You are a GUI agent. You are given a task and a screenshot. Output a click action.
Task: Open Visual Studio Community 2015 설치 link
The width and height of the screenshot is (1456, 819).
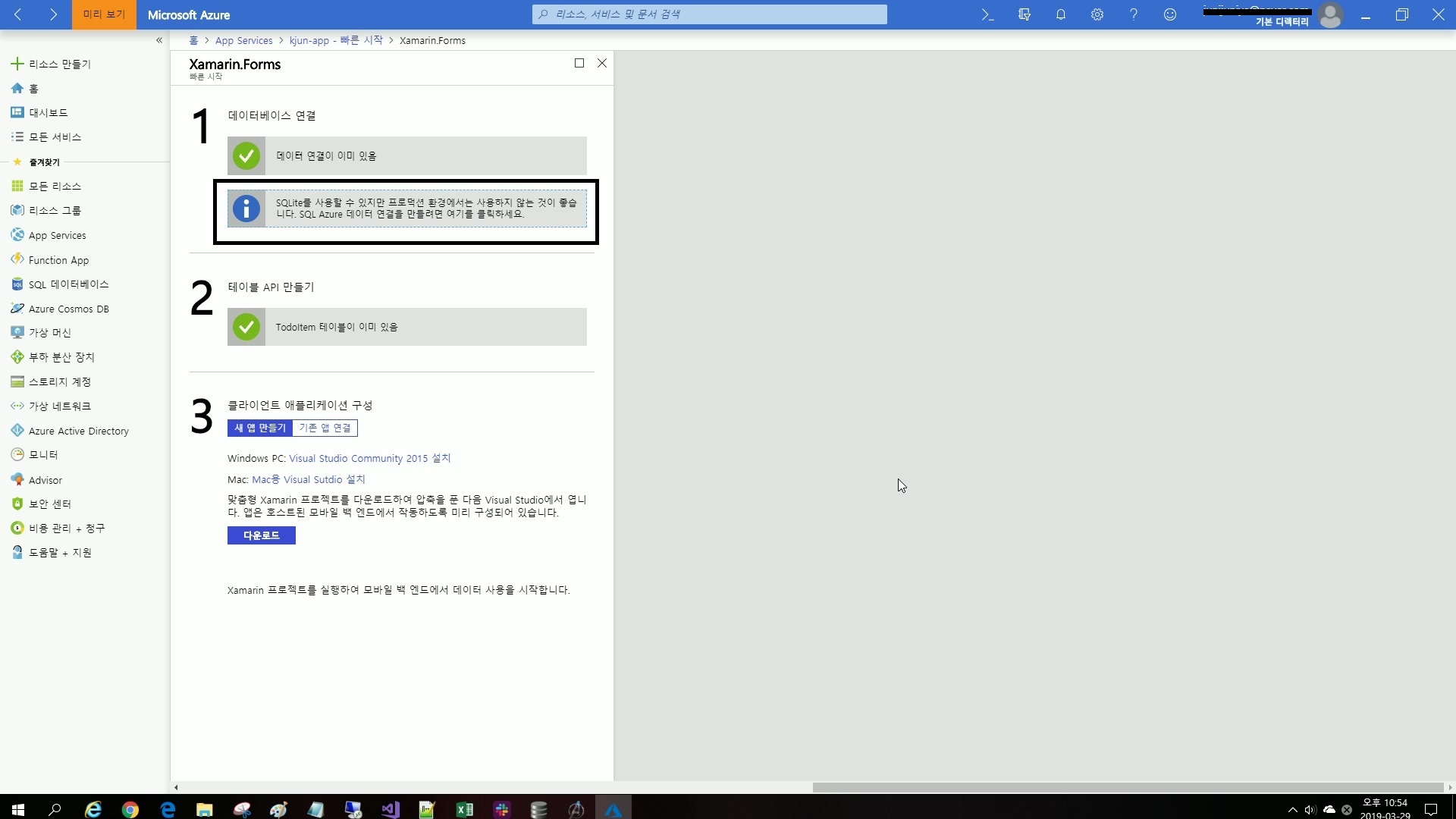(x=369, y=458)
